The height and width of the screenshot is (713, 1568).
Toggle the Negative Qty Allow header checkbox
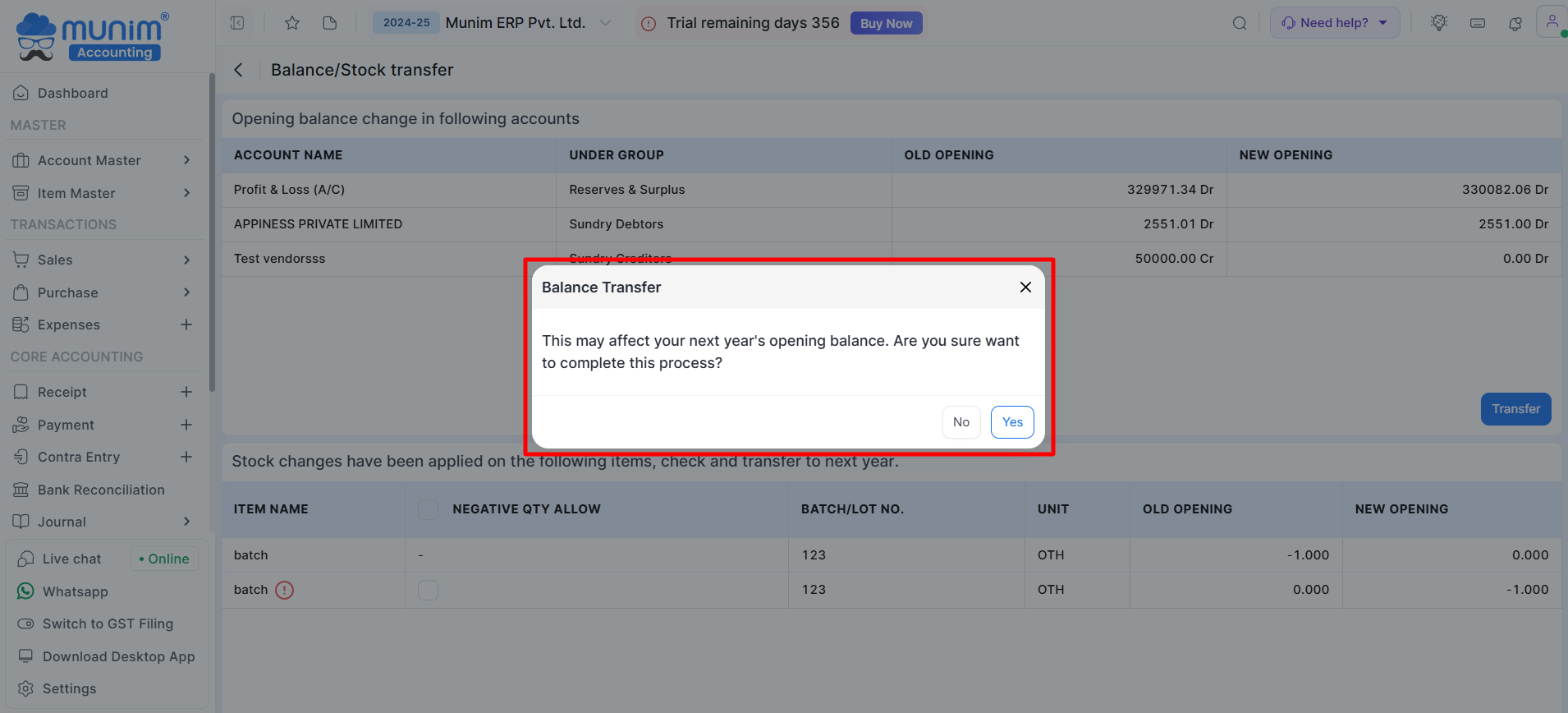(428, 509)
